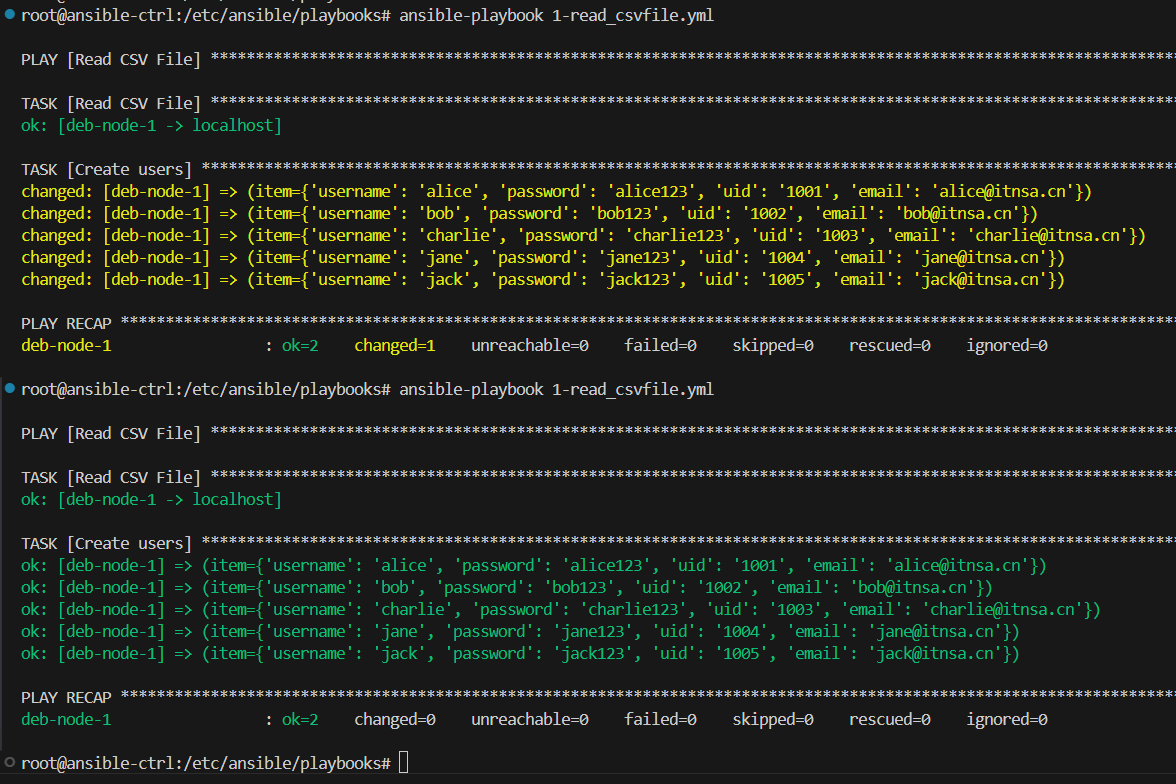Click the green 'deb-node-1' host in the second recap
Viewport: 1176px width, 784px height.
66,719
